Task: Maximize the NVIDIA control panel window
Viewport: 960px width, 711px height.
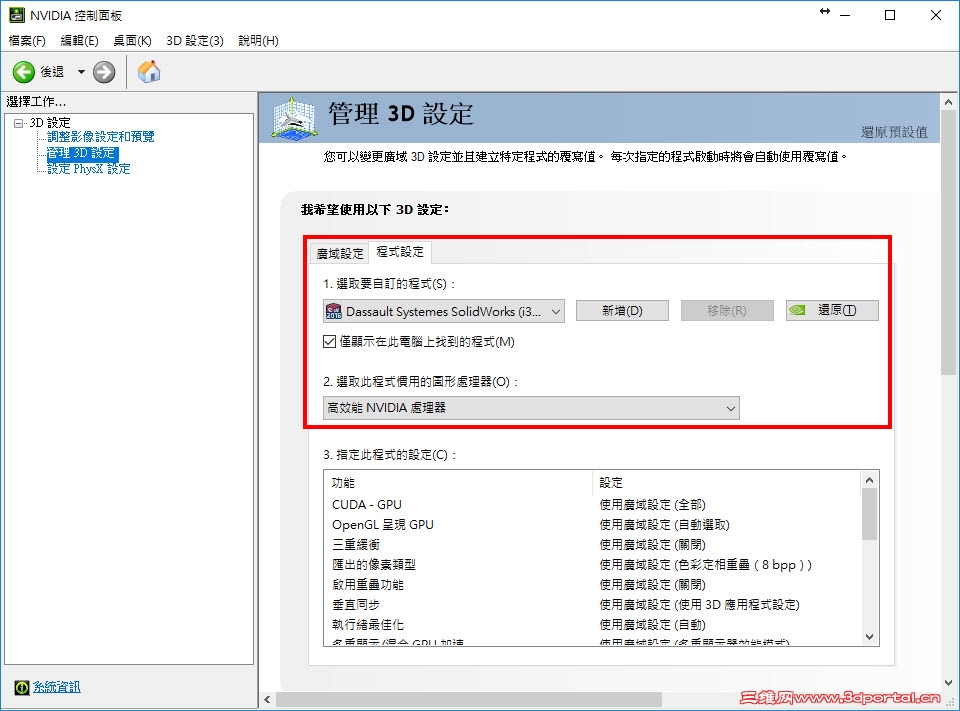Action: pos(890,15)
